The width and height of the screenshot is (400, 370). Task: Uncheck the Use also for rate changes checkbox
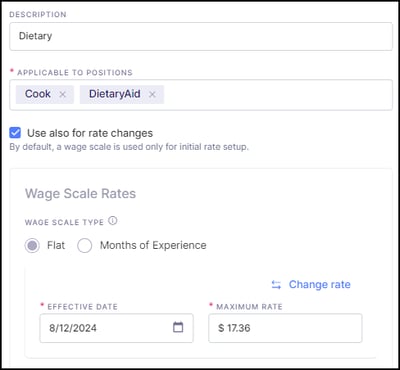coord(15,133)
